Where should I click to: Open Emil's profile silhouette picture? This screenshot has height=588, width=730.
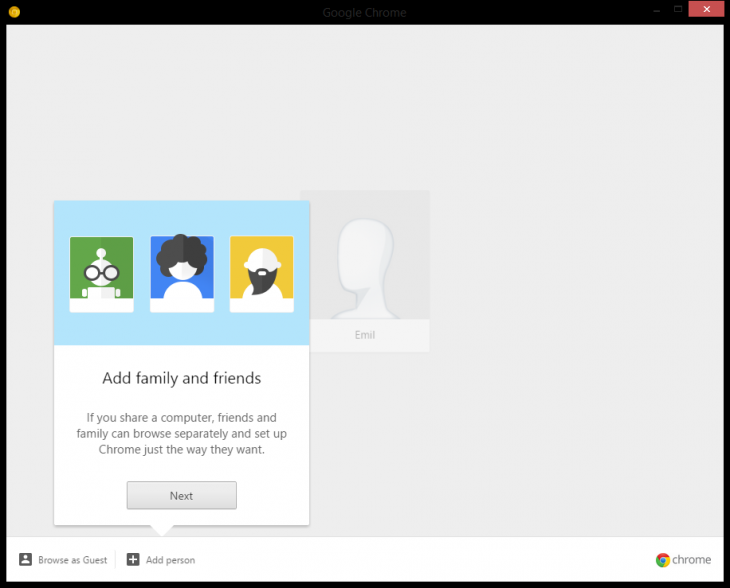[x=367, y=256]
